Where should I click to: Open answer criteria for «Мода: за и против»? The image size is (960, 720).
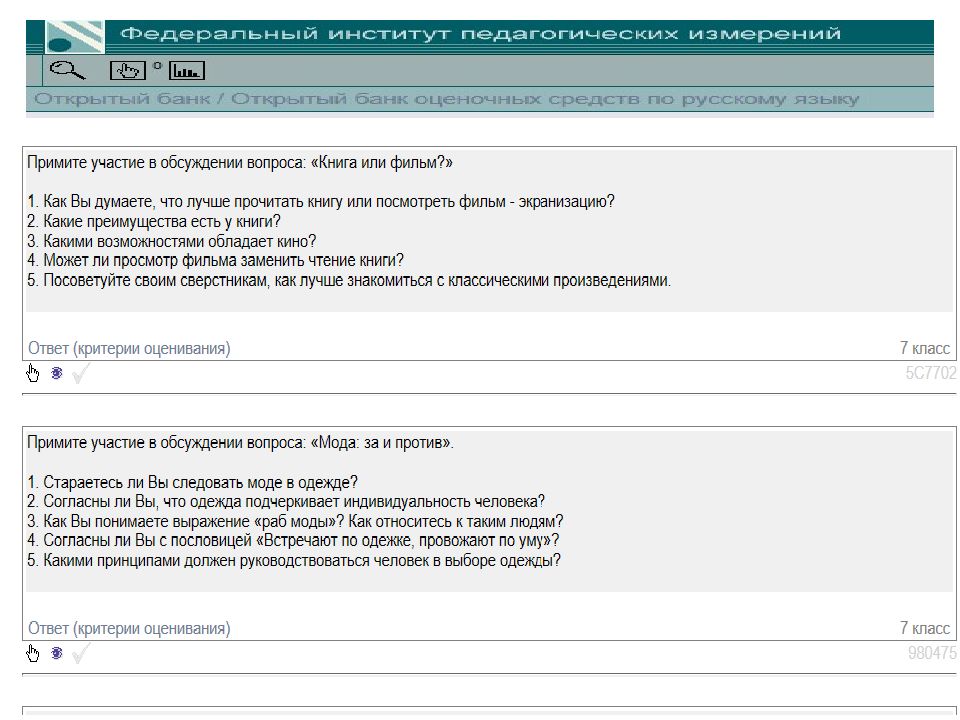pos(129,629)
